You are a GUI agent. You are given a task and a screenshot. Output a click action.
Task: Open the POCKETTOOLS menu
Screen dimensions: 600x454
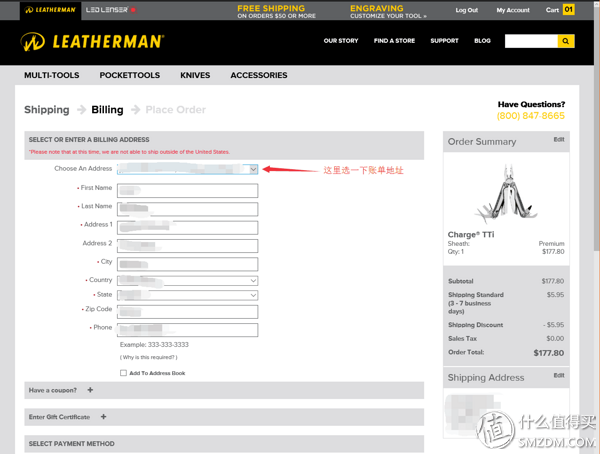pyautogui.click(x=130, y=75)
